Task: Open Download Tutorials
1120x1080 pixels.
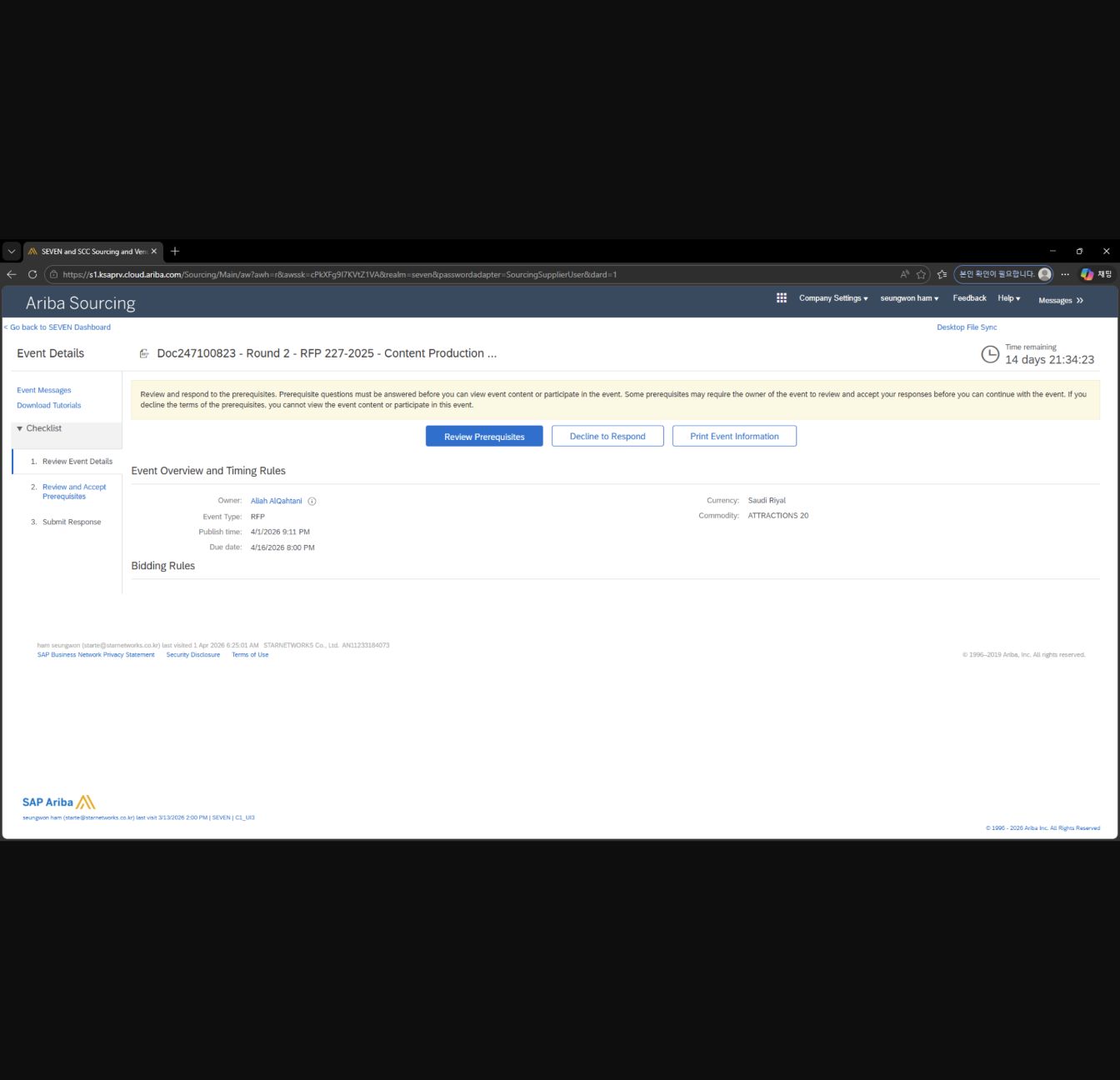Action: coord(49,405)
